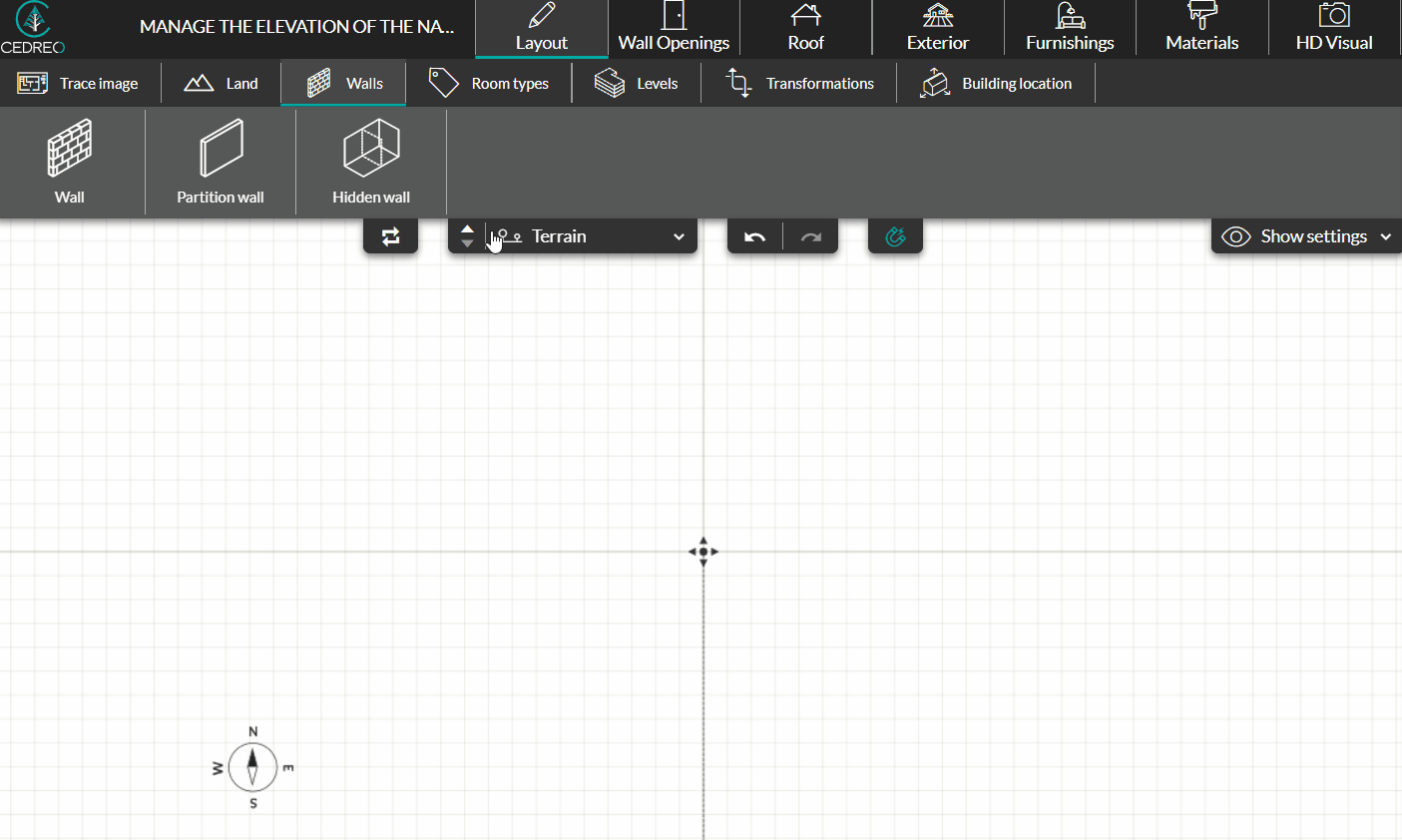The height and width of the screenshot is (840, 1402).
Task: Select the Partition wall tool
Action: pyautogui.click(x=220, y=160)
